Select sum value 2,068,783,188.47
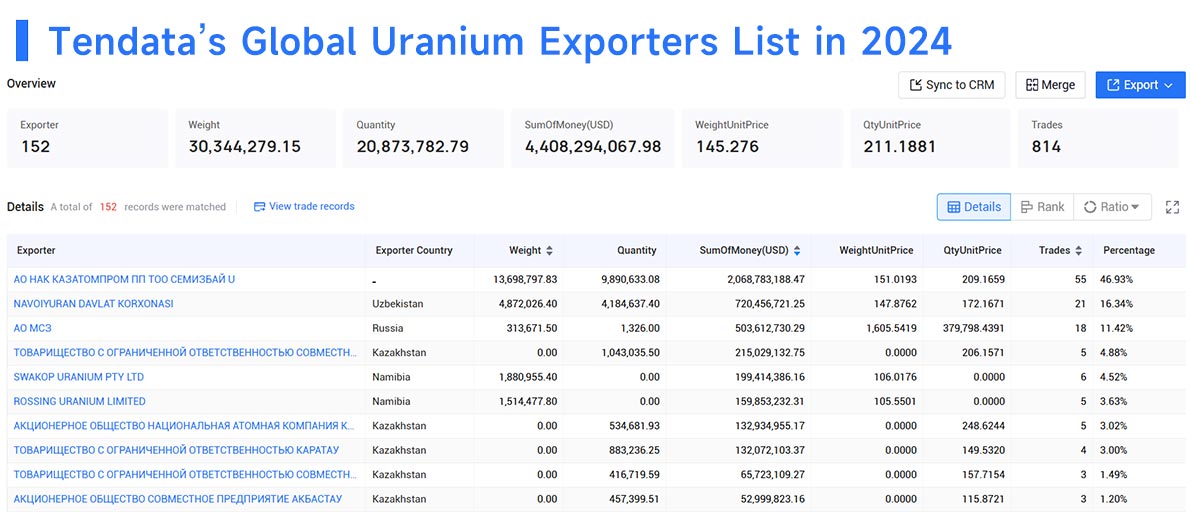The height and width of the screenshot is (525, 1190). coord(764,279)
